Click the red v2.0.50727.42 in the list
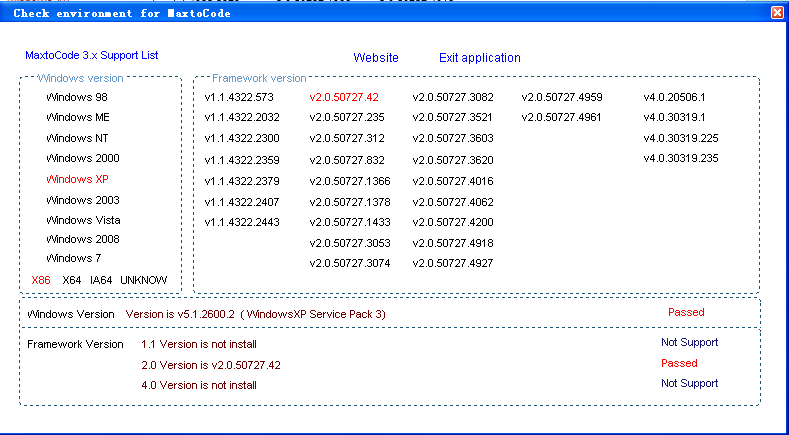Screen dimensions: 790x435 click(344, 97)
